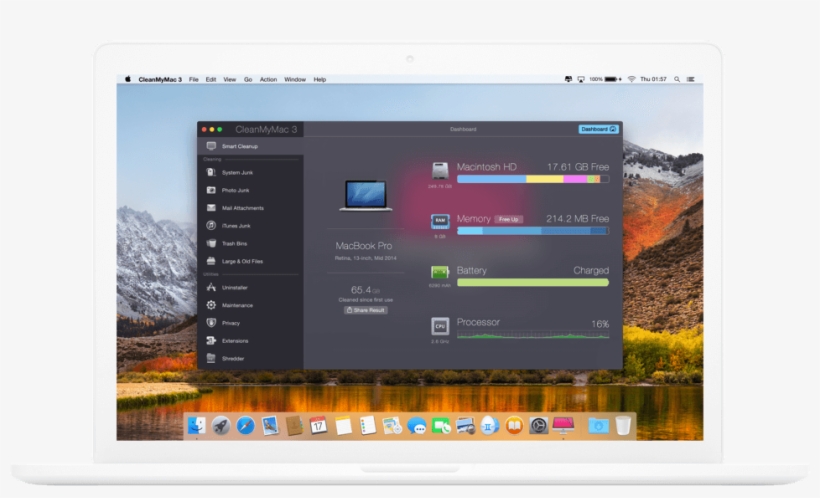Click the green Battery charge bar
Screen dimensions: 820x498
533,282
